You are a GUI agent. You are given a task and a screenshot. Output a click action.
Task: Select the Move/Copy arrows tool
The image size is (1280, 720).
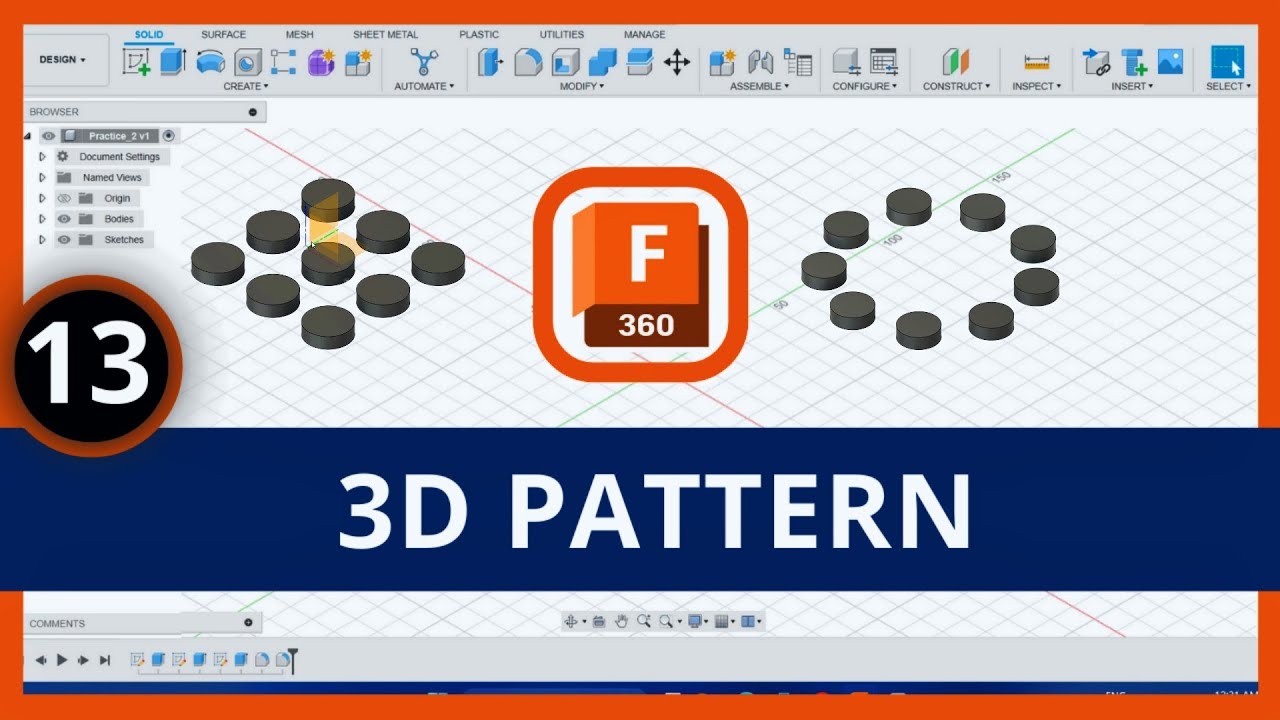[x=677, y=62]
